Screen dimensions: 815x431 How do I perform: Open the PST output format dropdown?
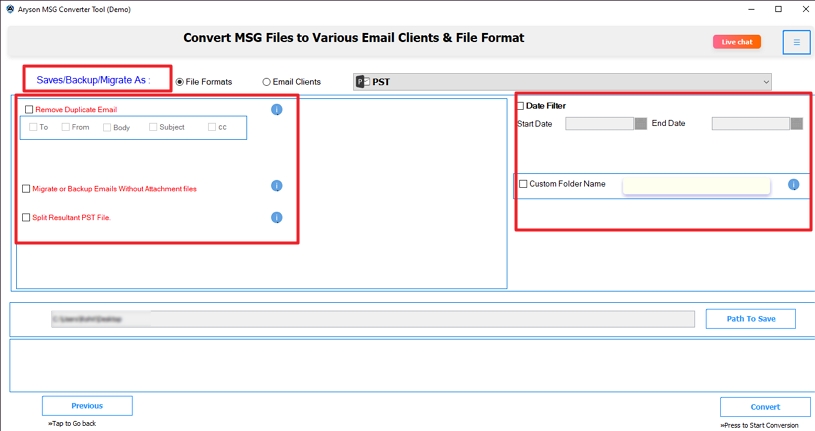click(562, 82)
